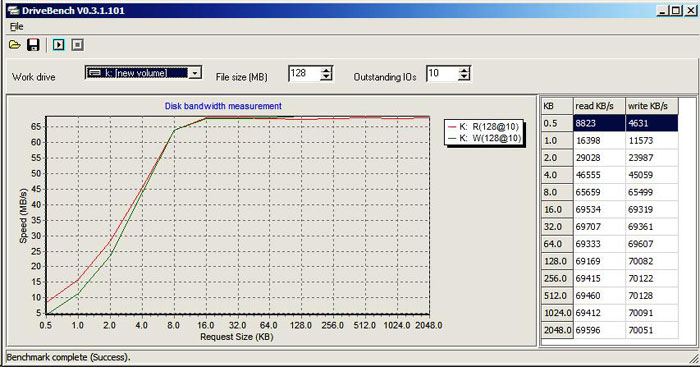The width and height of the screenshot is (700, 367).
Task: Start the benchmark run
Action: 58,45
